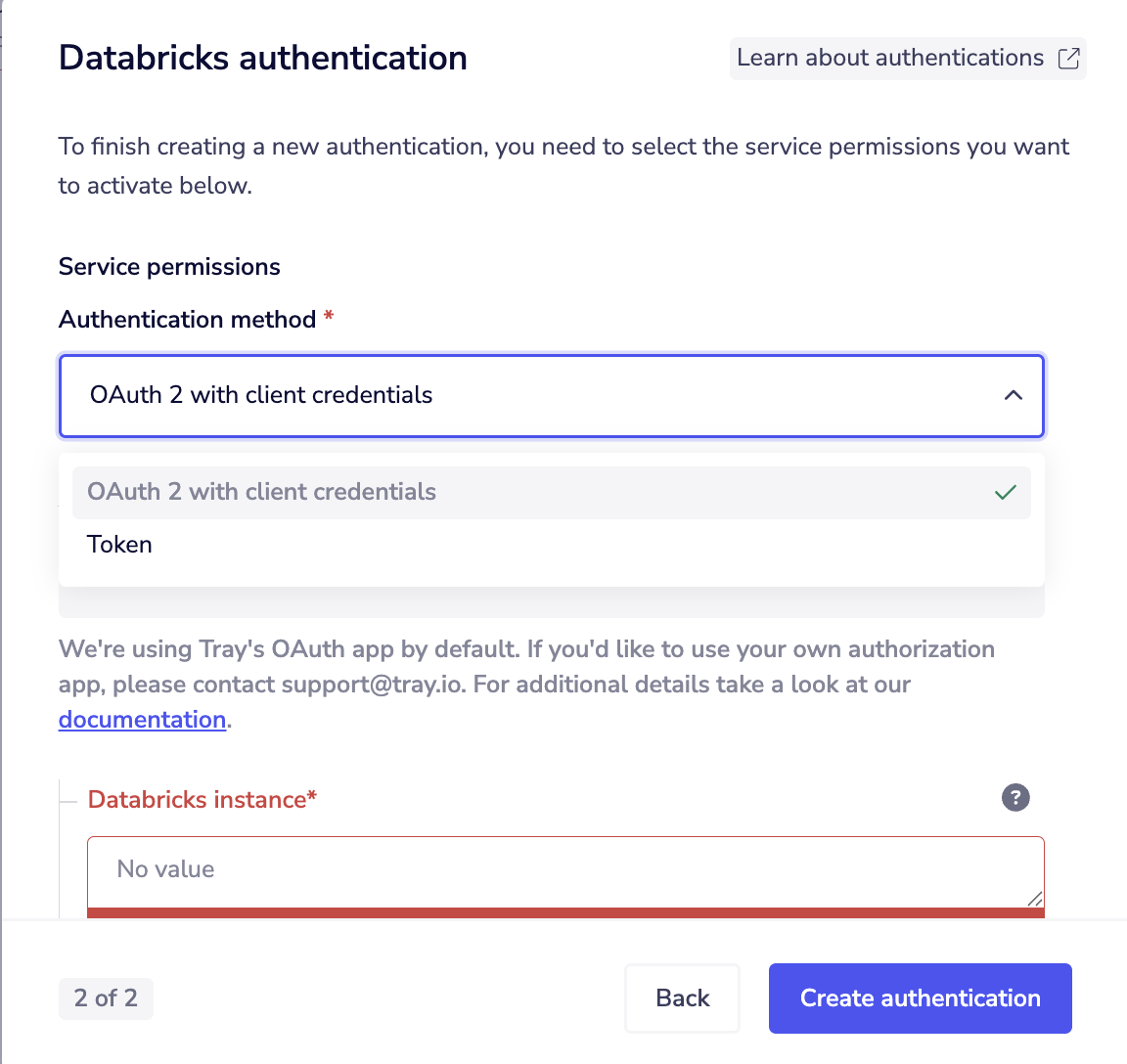The height and width of the screenshot is (1064, 1127).
Task: Click the 2 of 2 step indicator
Action: click(106, 997)
